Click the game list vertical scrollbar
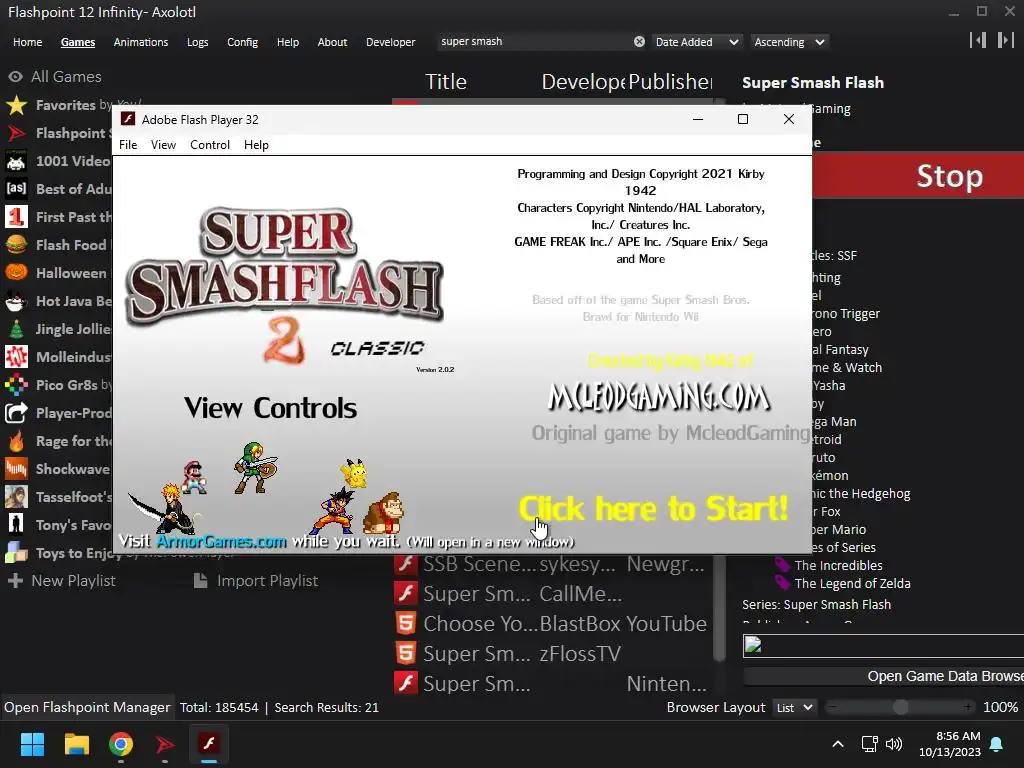 719,607
